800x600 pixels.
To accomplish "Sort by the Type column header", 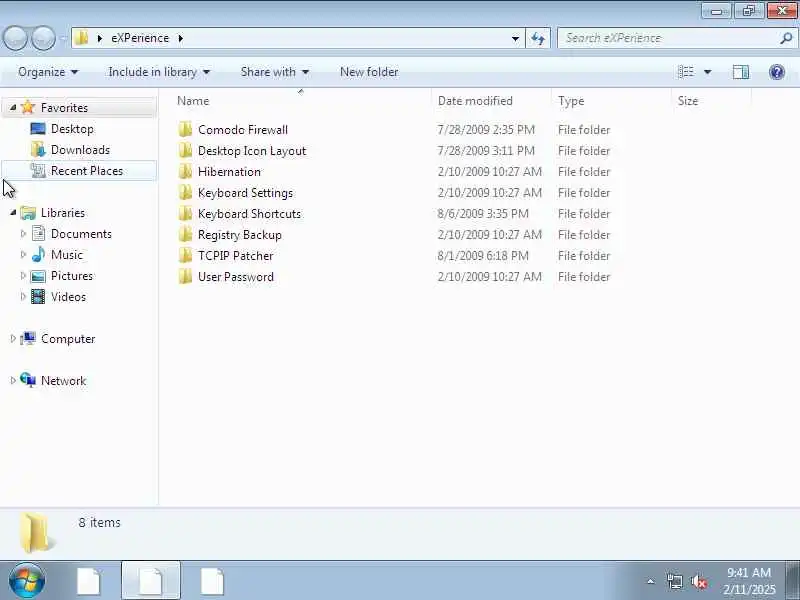I will pos(571,101).
